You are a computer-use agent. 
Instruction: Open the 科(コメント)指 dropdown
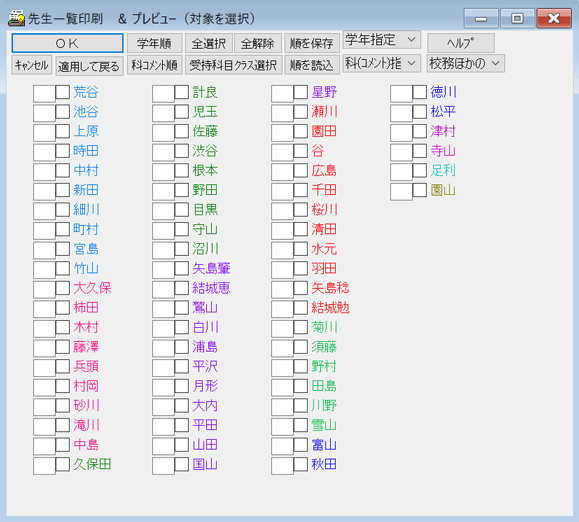(x=381, y=63)
